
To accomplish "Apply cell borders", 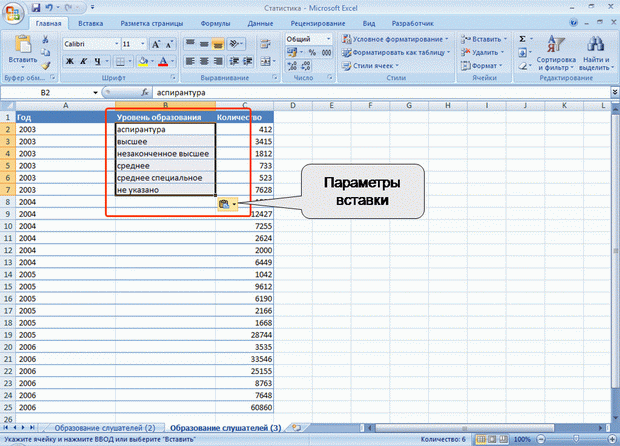I will tap(120, 61).
